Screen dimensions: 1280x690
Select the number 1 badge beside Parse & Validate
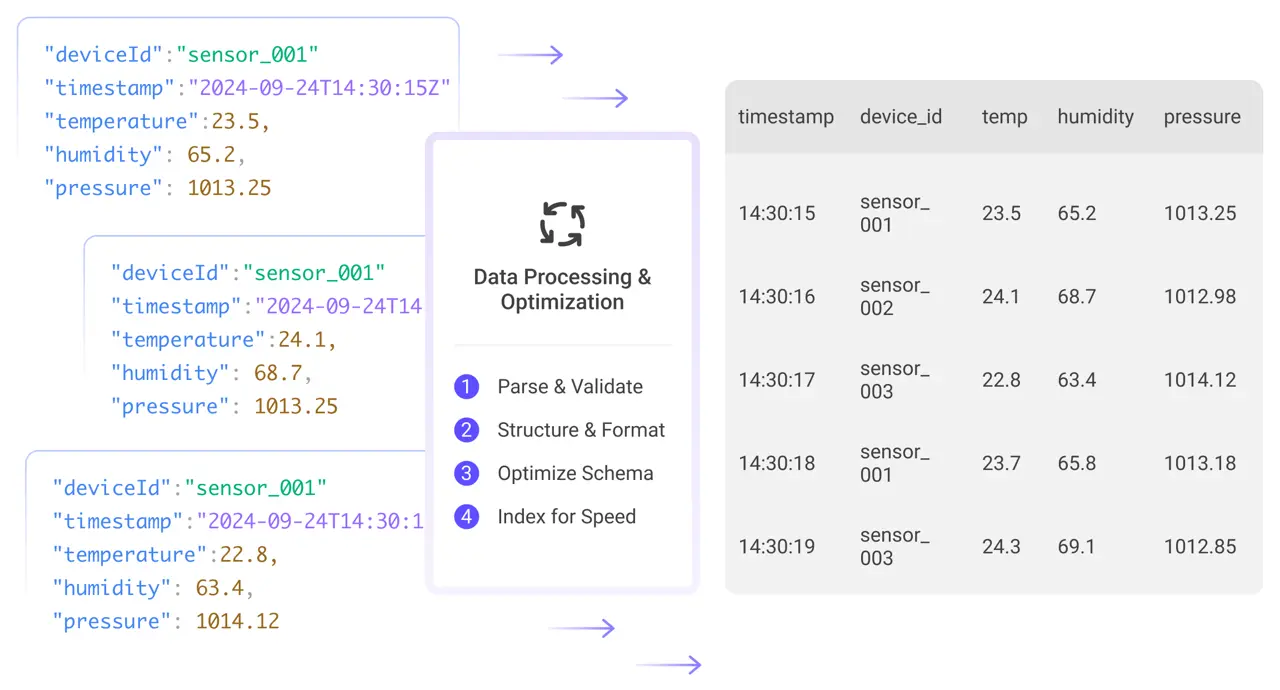pos(466,387)
